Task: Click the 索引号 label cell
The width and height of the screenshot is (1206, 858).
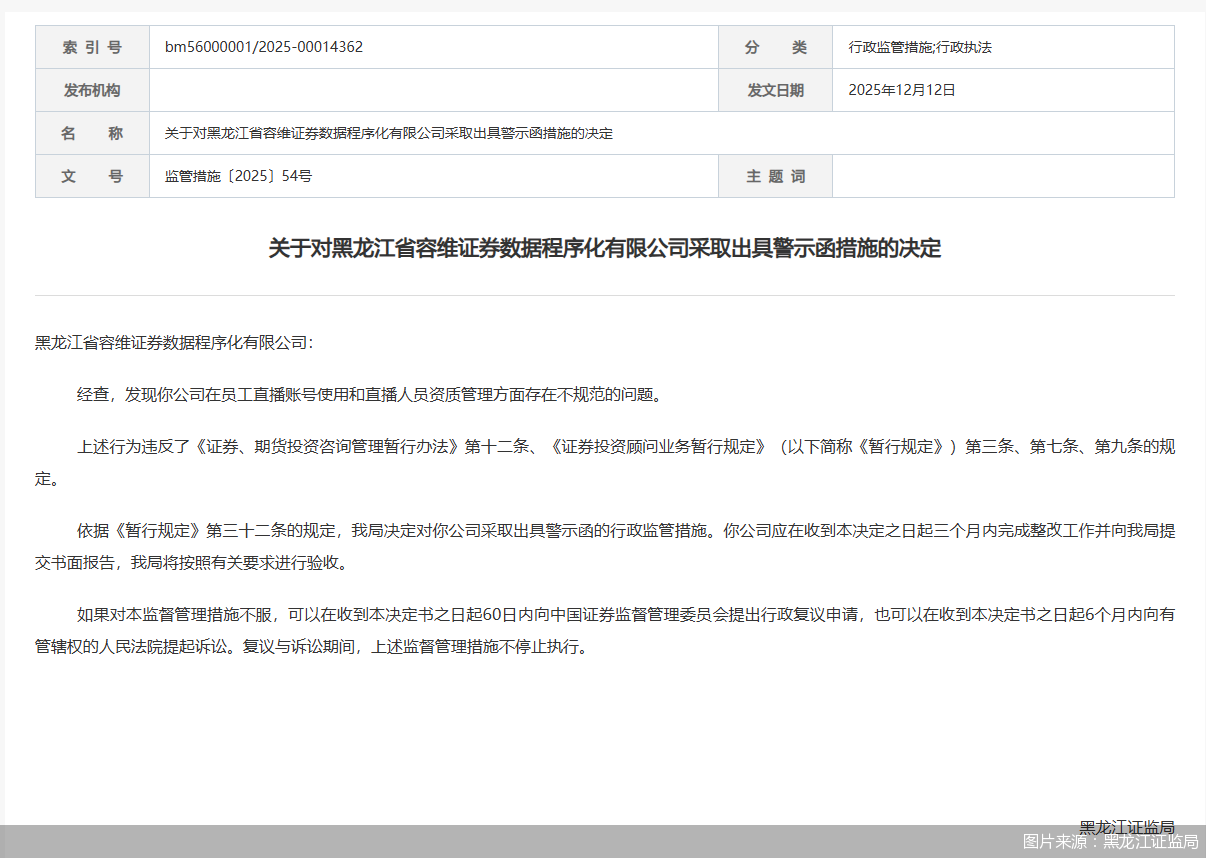Action: 92,46
